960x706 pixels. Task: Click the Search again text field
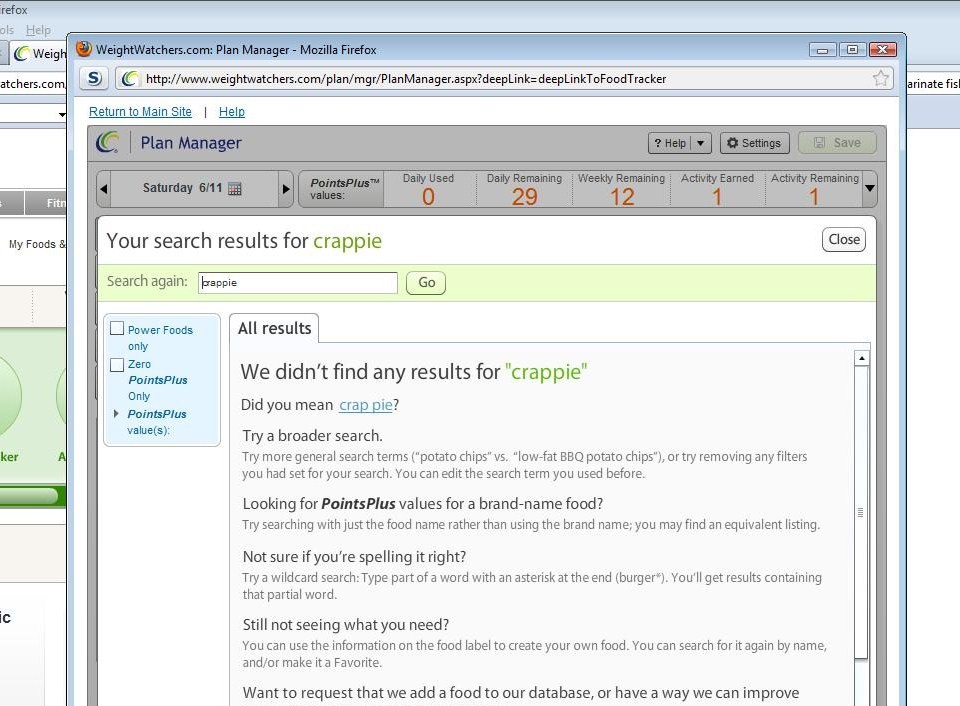pyautogui.click(x=297, y=283)
